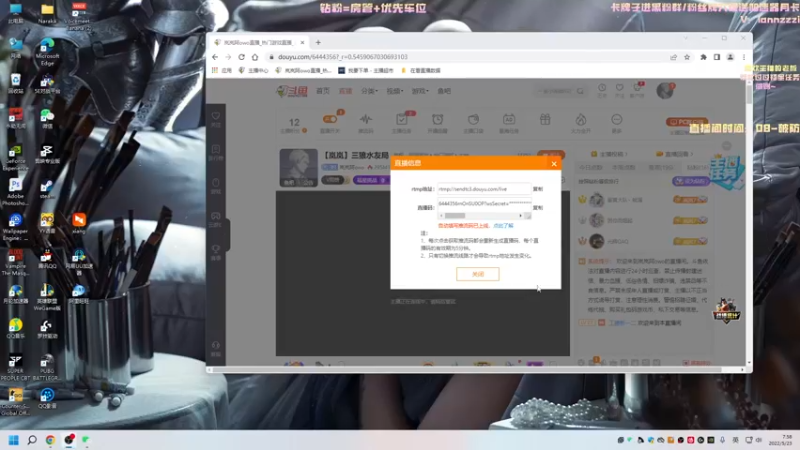Share this page via the address bar icon
Image resolution: width=800 pixels, height=450 pixels.
tap(673, 57)
